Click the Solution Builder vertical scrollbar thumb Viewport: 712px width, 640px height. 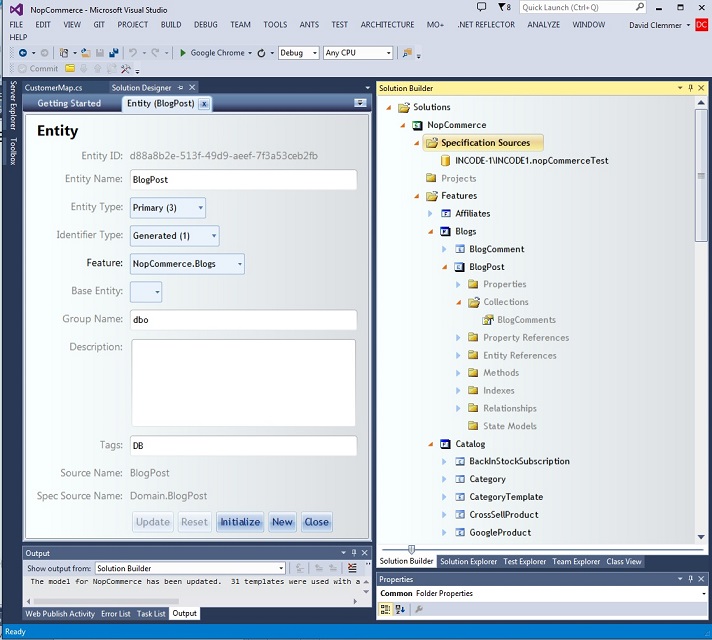pyautogui.click(x=701, y=175)
